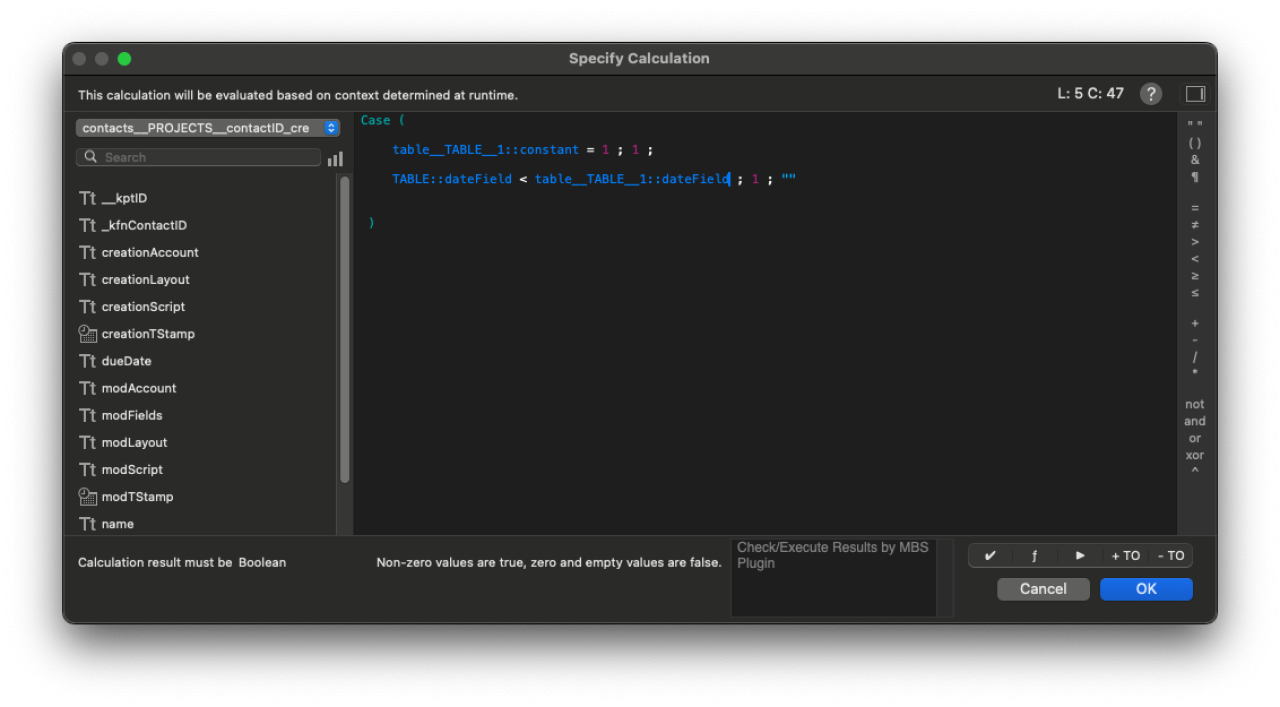Click the bar-chart sort icon beside Search

(335, 158)
